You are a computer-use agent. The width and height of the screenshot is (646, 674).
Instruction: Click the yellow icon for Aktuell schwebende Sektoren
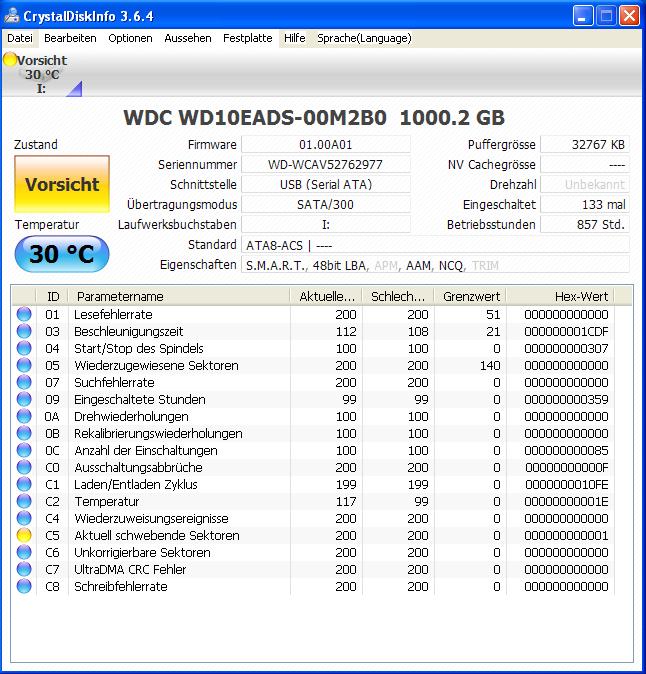pos(24,535)
